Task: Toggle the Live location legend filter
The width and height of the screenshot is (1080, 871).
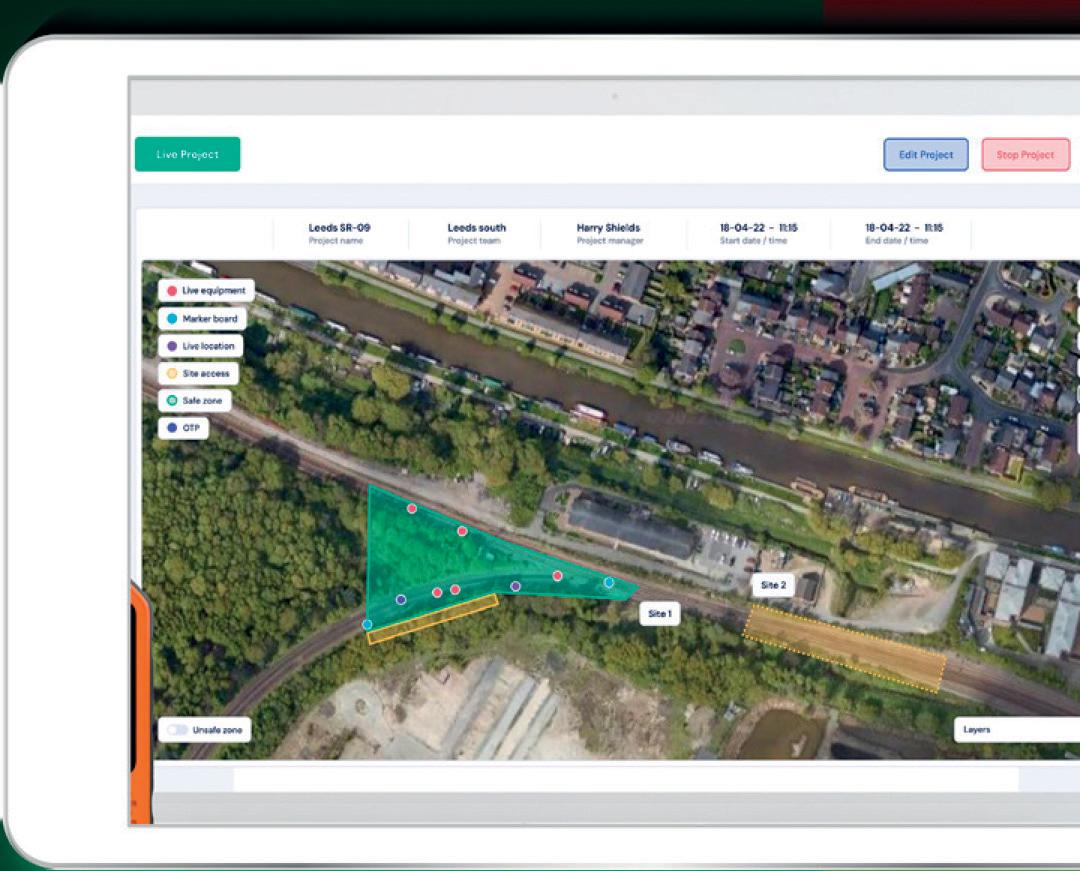Action: pyautogui.click(x=200, y=346)
